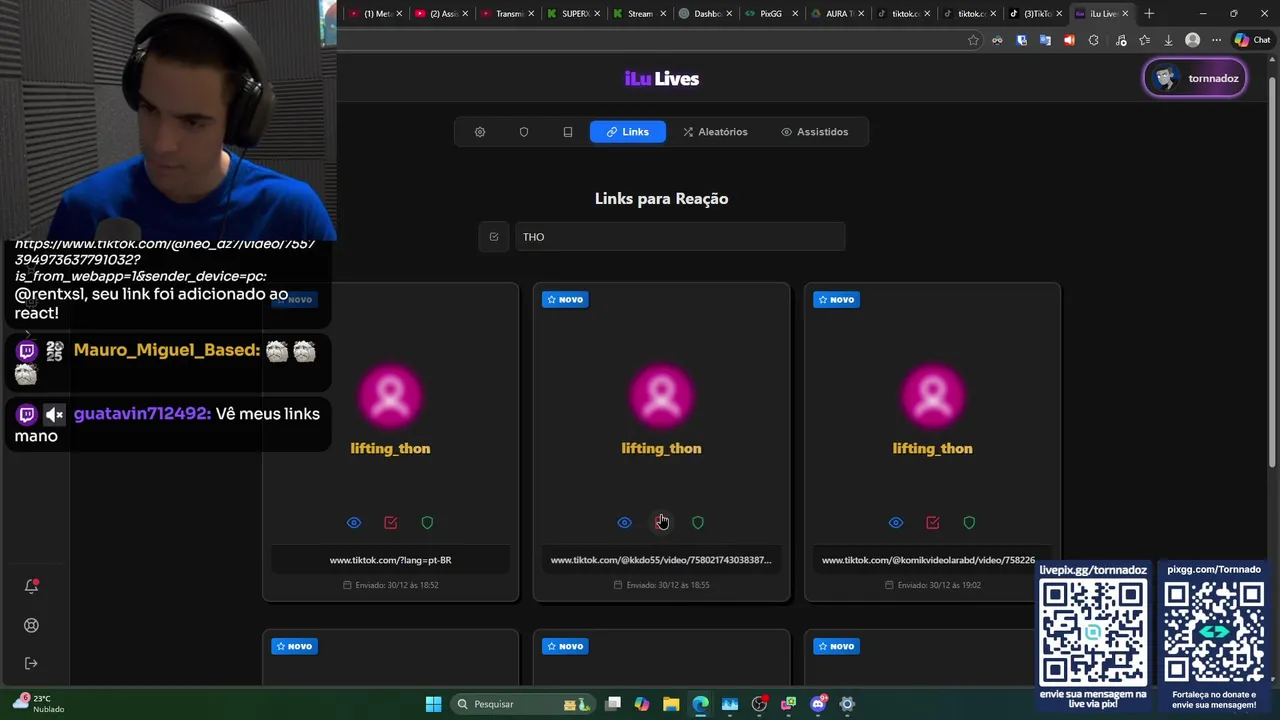
Task: Open the shield tab in navigation bar
Action: click(524, 132)
